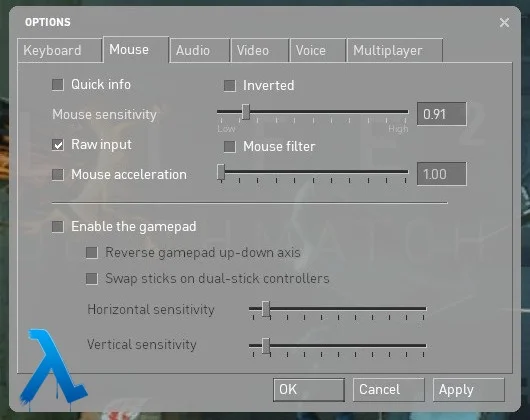The height and width of the screenshot is (420, 530).
Task: Click the "Mouse sensitivity" label
Action: [x=104, y=115]
